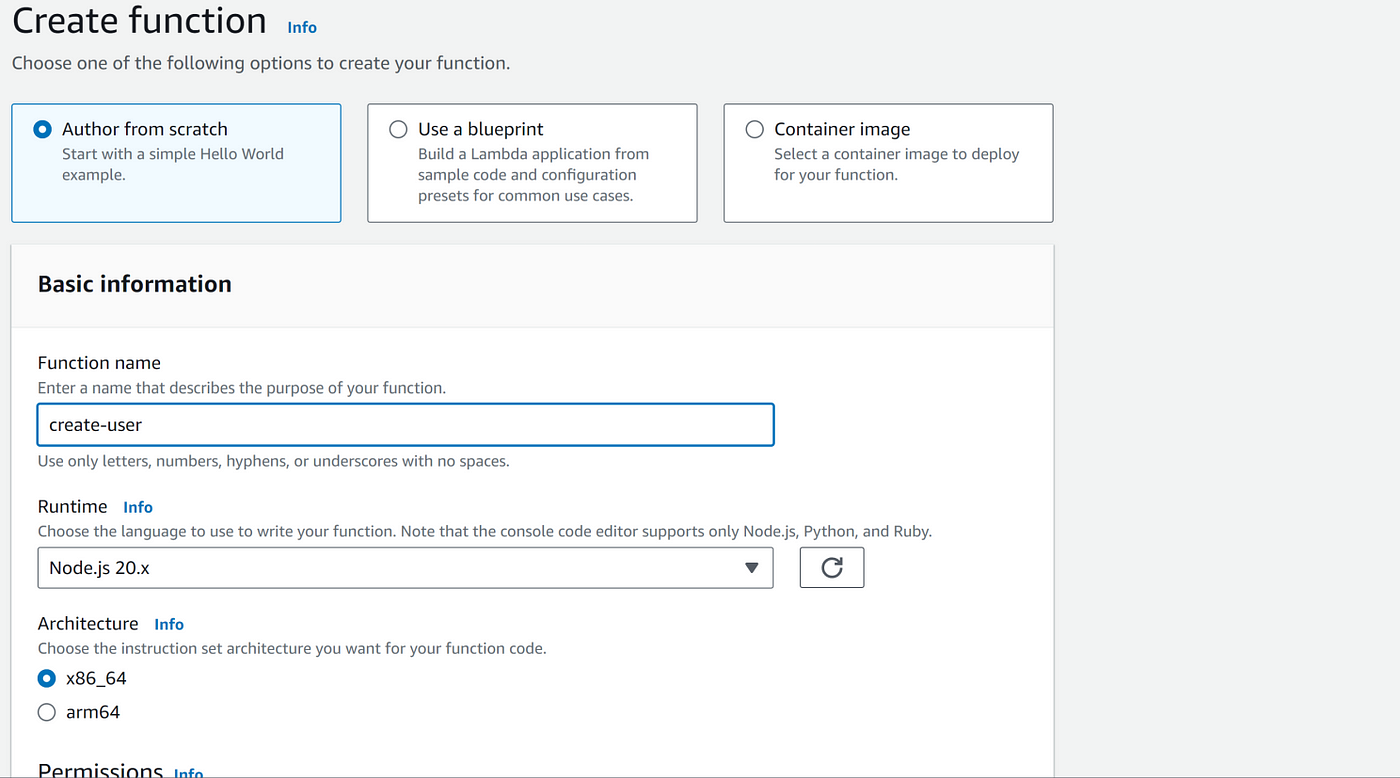
Task: Click the Hello World example description
Action: 172,164
